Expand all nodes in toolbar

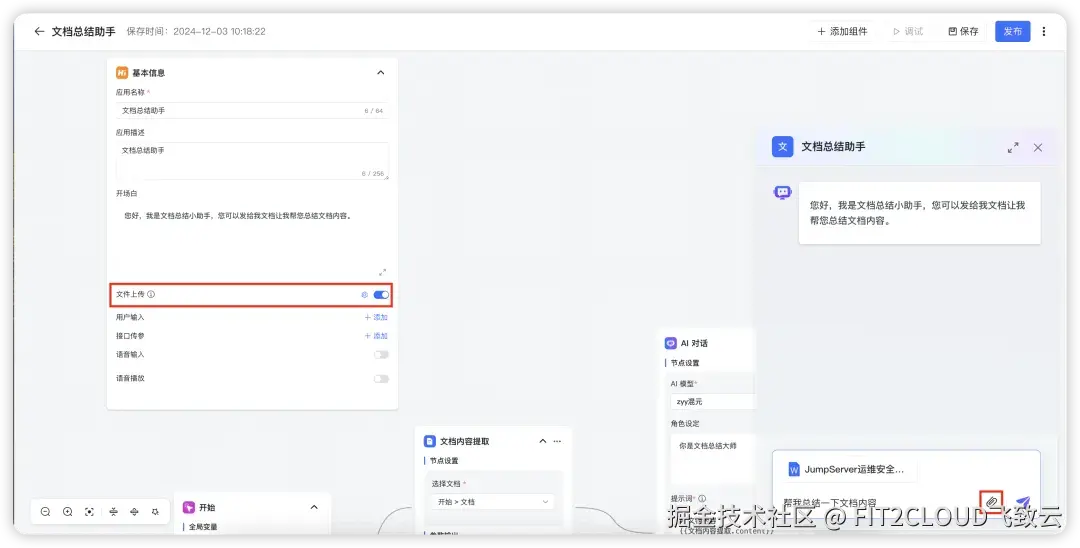134,512
